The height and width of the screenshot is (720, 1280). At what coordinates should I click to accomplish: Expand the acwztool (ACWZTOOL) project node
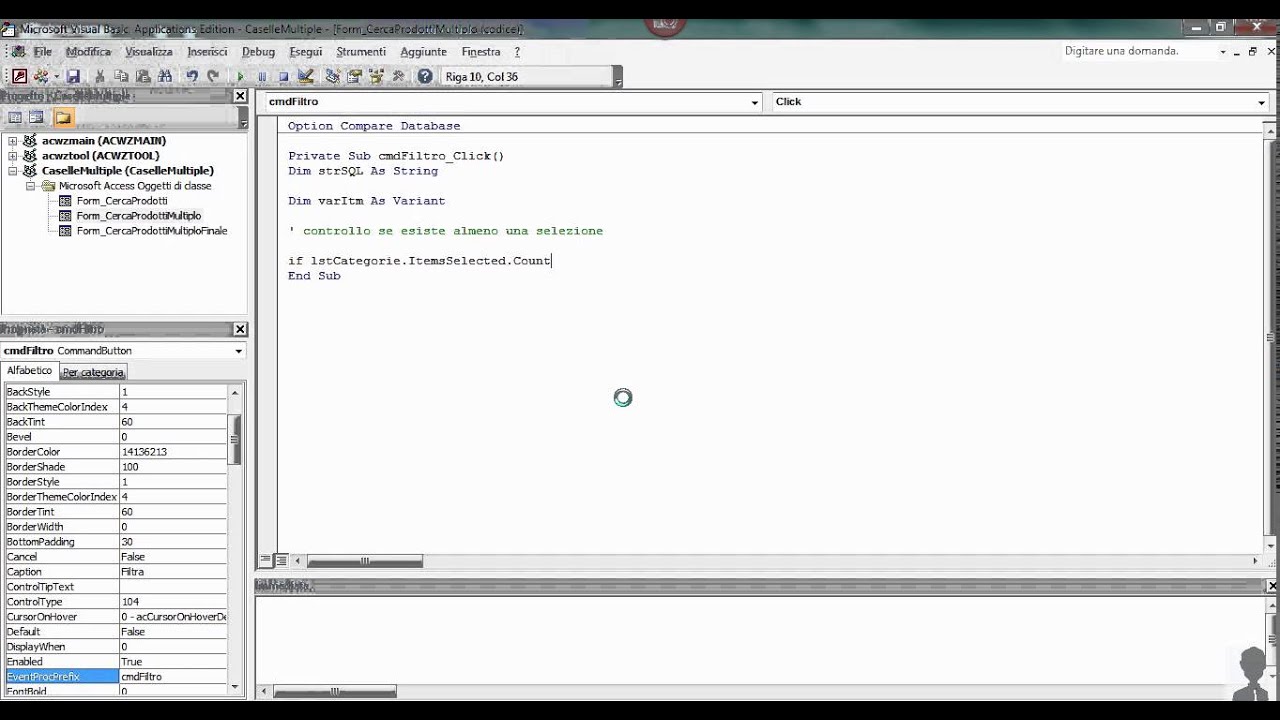pyautogui.click(x=13, y=156)
